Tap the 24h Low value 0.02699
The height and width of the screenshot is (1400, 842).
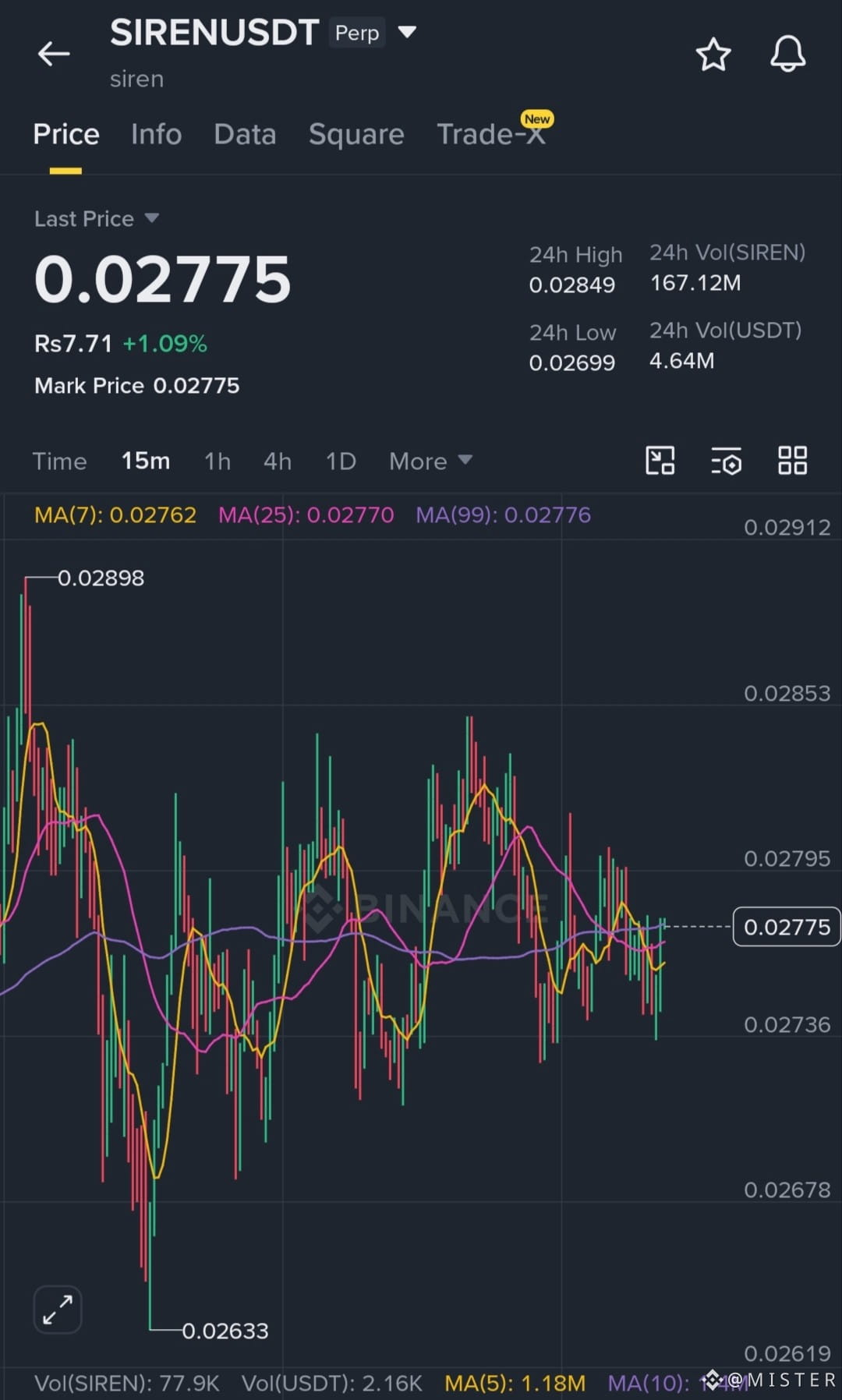pyautogui.click(x=571, y=362)
